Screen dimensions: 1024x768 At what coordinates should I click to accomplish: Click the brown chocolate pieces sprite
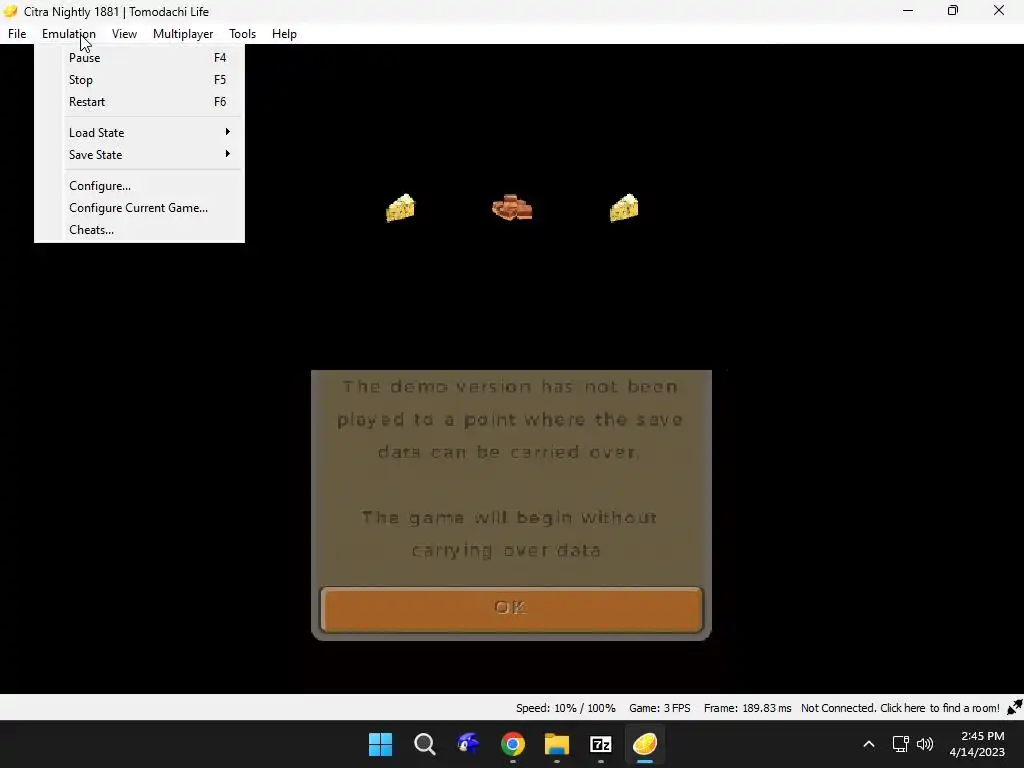(512, 208)
